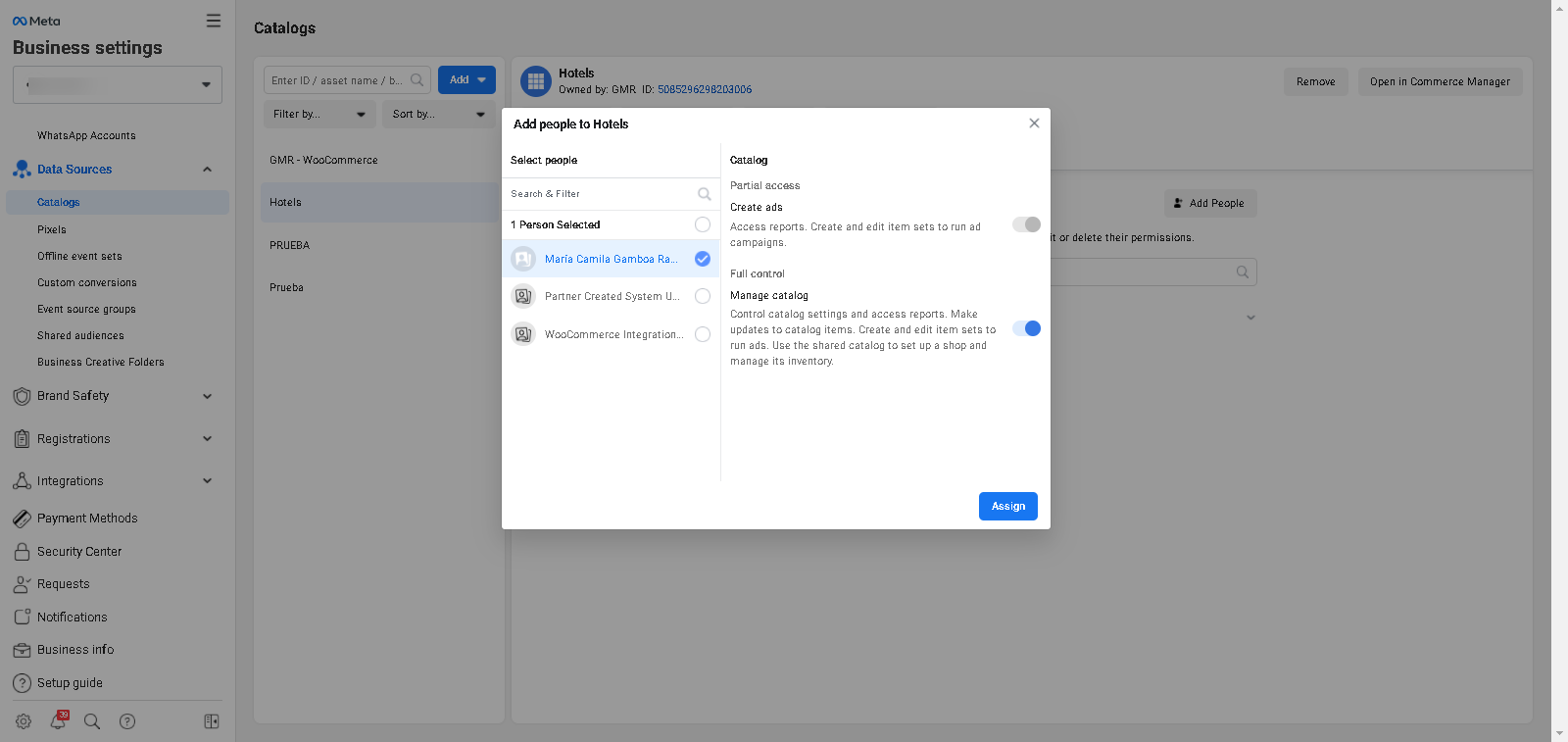Open notifications bell with red badge
This screenshot has height=742, width=1568.
coord(59,719)
